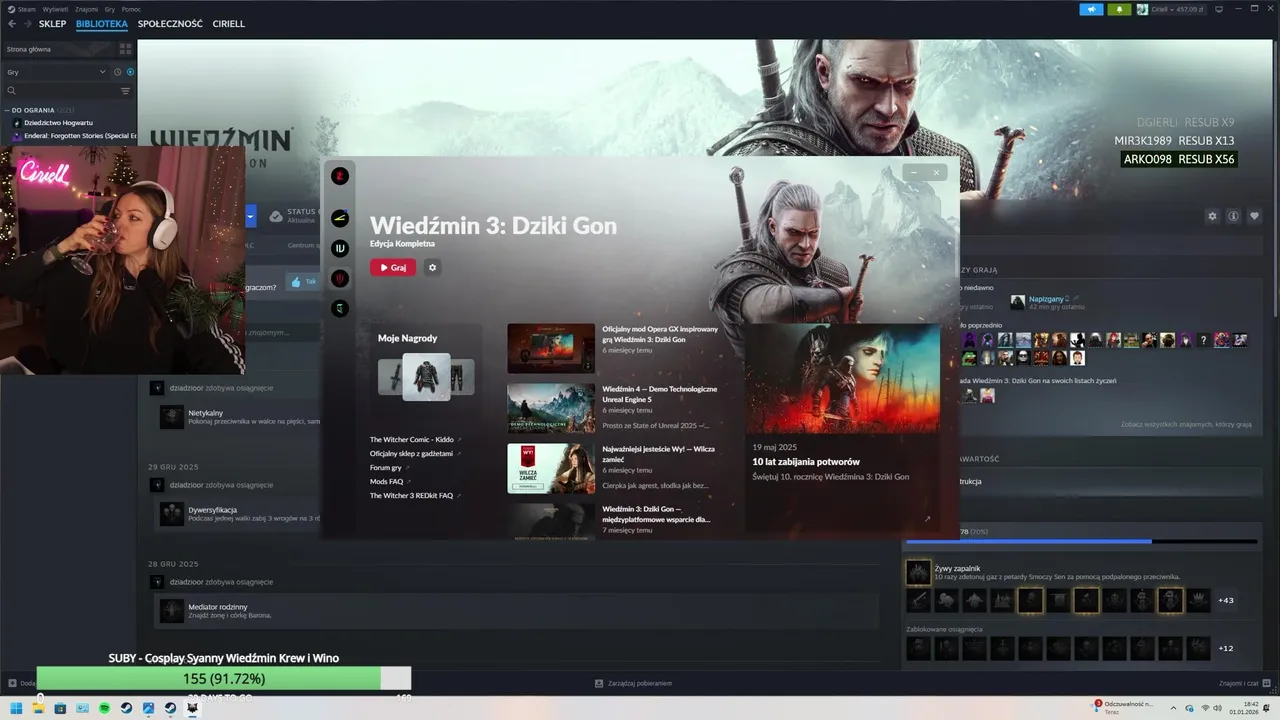
Task: Click the clock icon in library filters
Action: click(117, 72)
